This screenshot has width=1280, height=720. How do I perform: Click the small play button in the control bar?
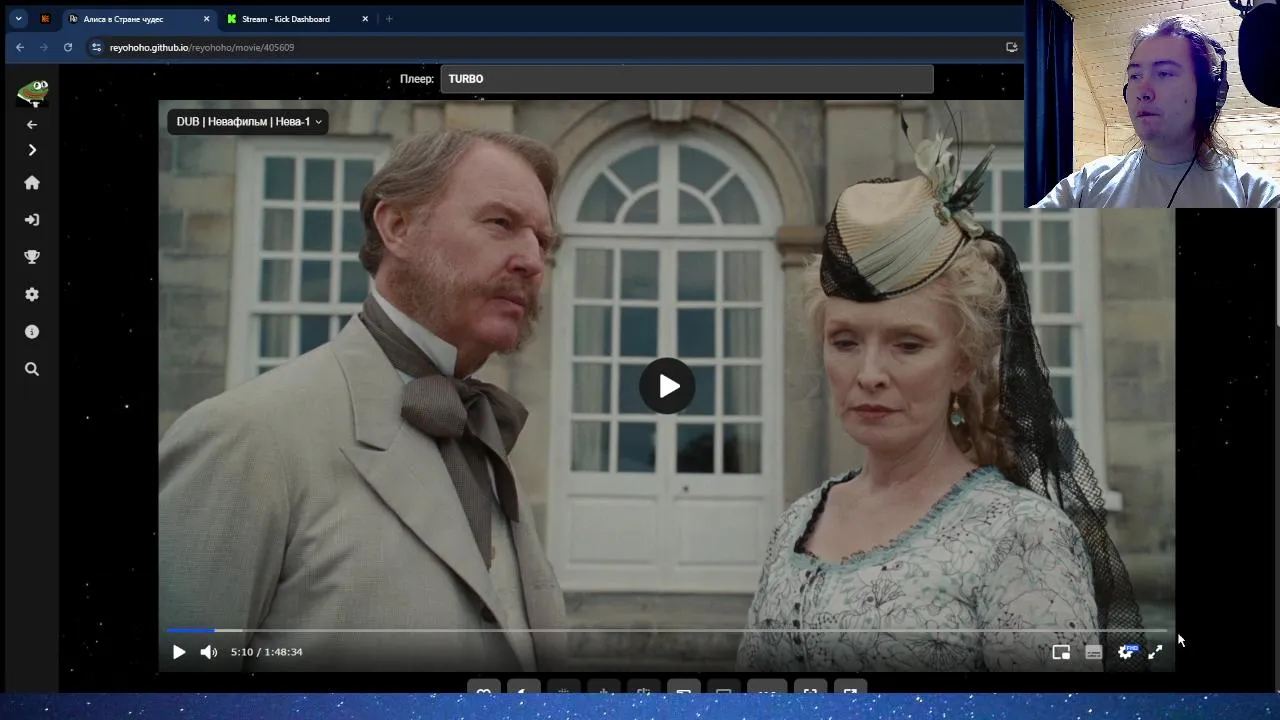click(x=178, y=652)
